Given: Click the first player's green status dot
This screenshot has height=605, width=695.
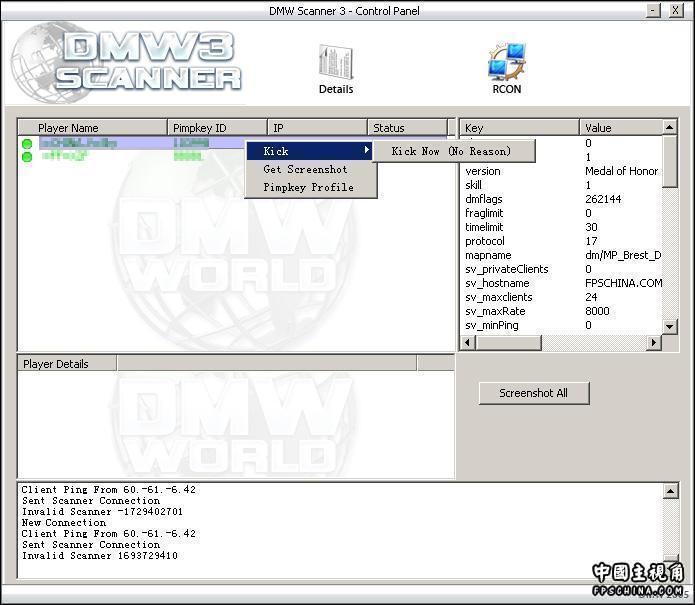Looking at the screenshot, I should coord(27,144).
